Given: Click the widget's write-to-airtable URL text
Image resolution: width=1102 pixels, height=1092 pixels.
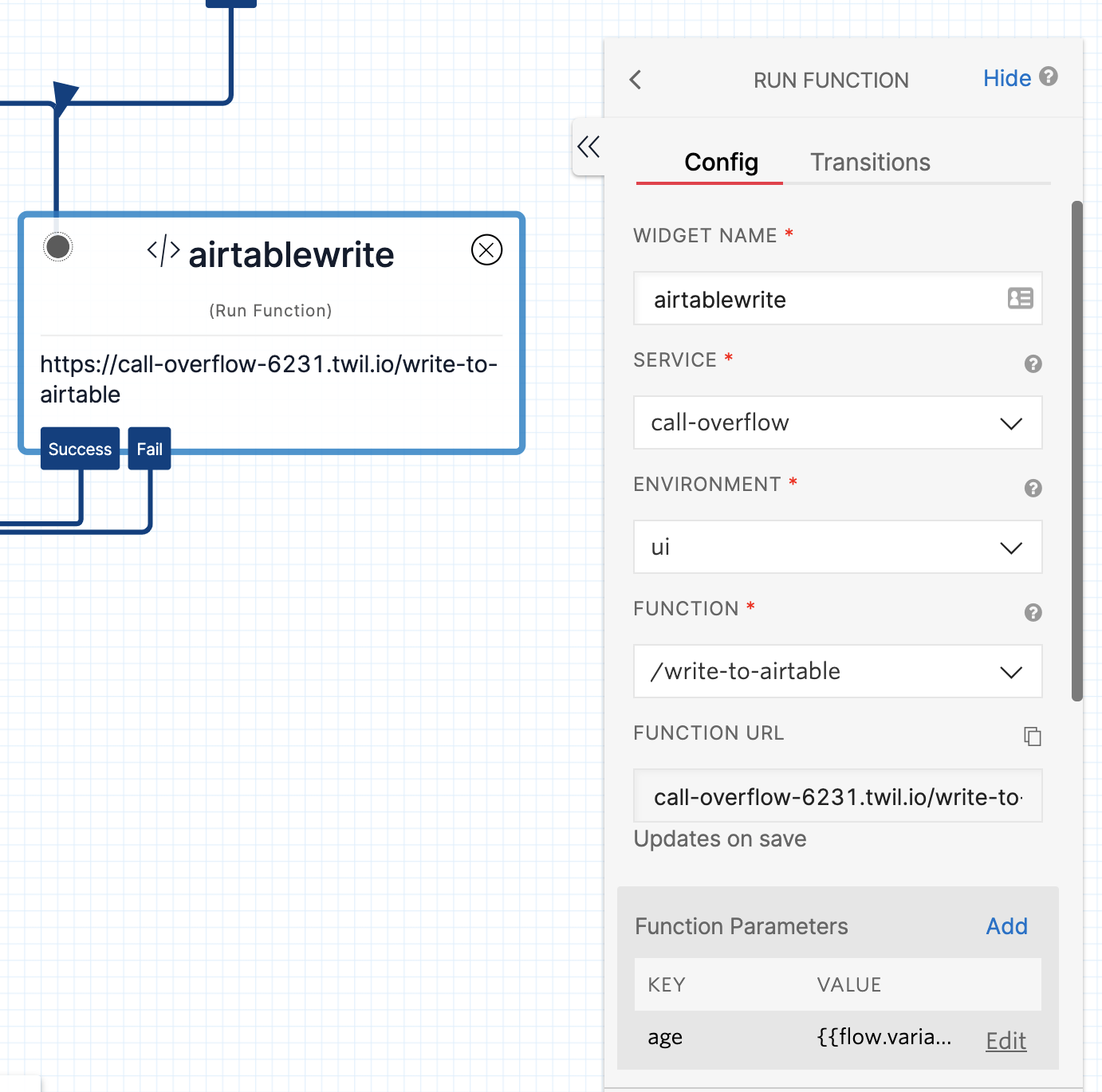Looking at the screenshot, I should click(269, 379).
